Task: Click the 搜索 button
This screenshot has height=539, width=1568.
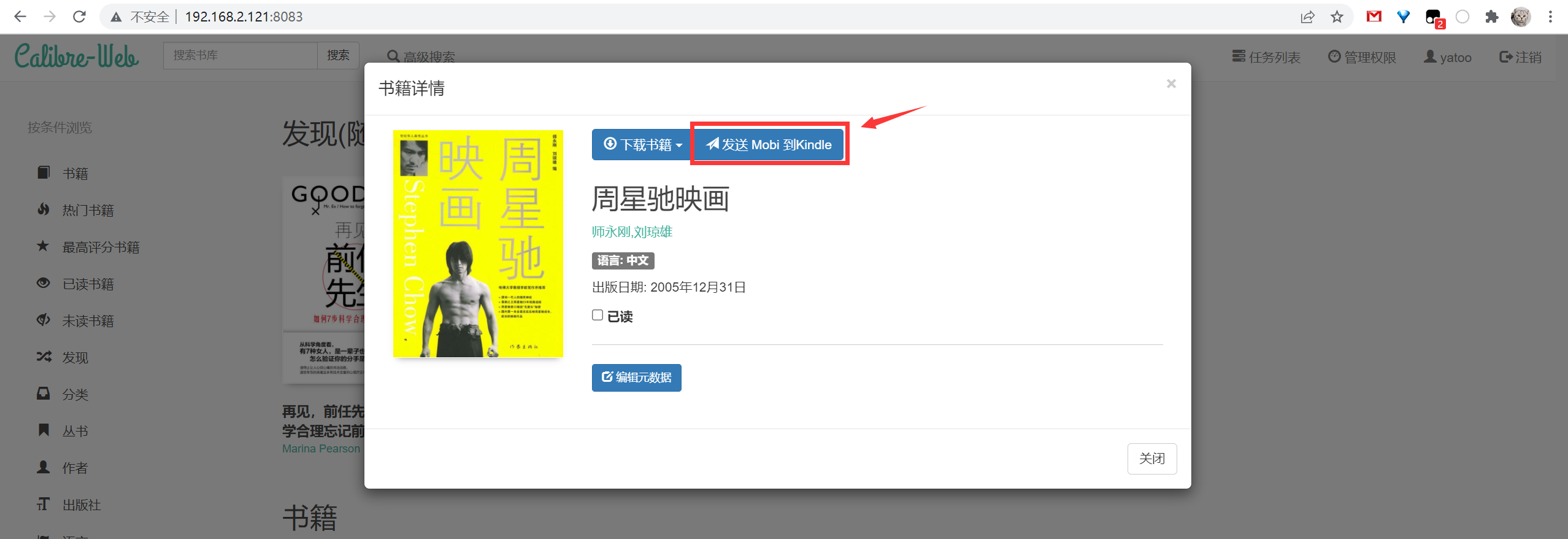Action: (x=338, y=55)
